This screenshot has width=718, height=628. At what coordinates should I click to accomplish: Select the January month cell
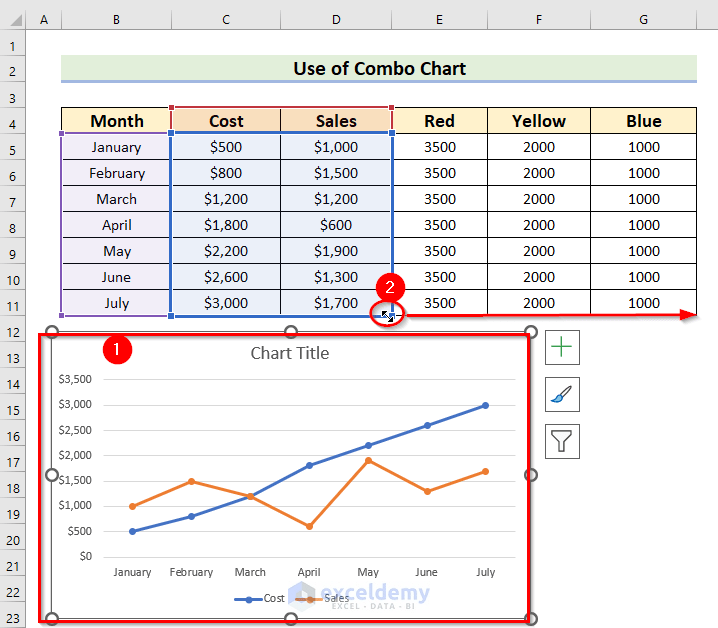coord(116,147)
